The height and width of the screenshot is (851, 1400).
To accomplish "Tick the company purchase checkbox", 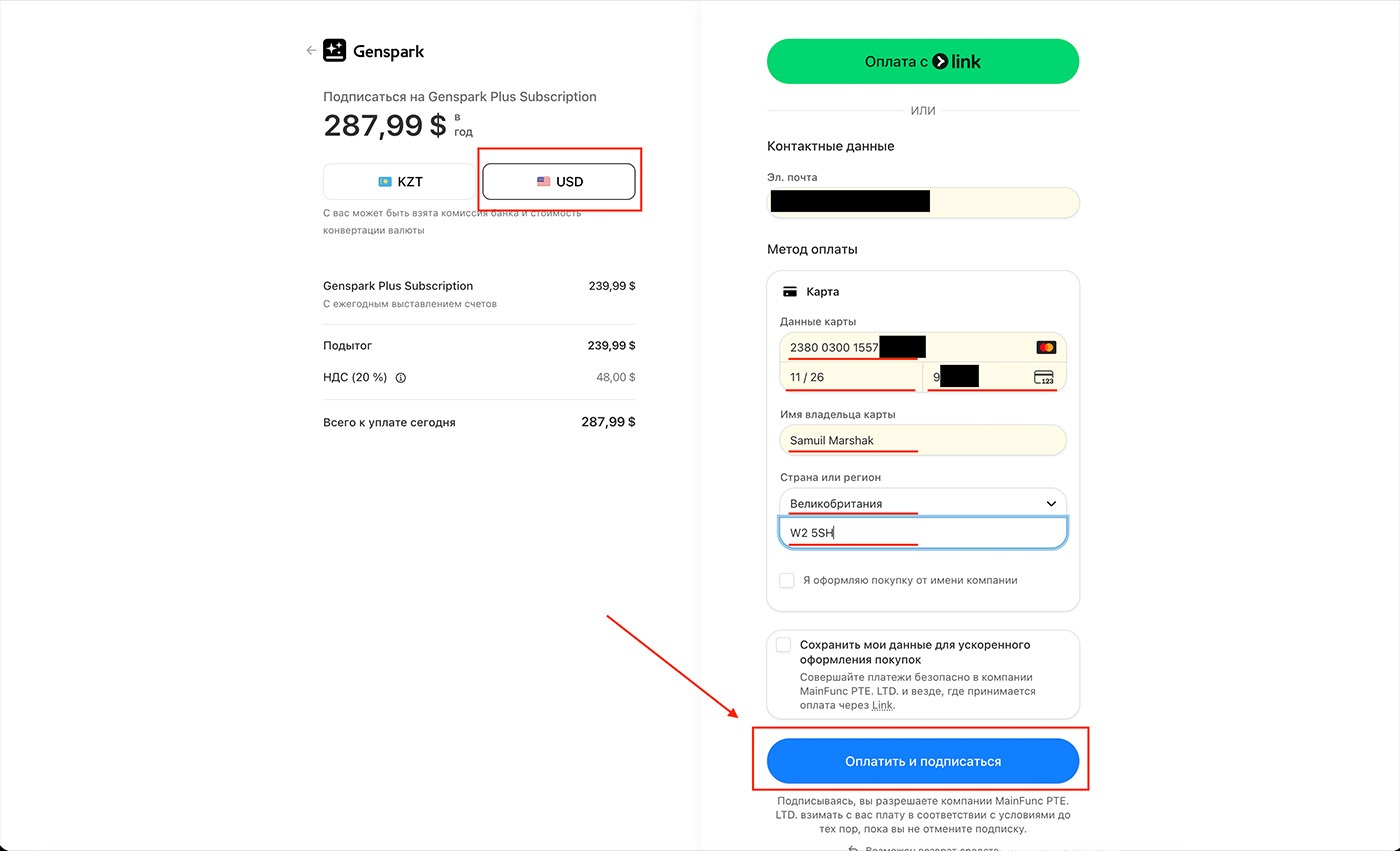I will [x=787, y=580].
